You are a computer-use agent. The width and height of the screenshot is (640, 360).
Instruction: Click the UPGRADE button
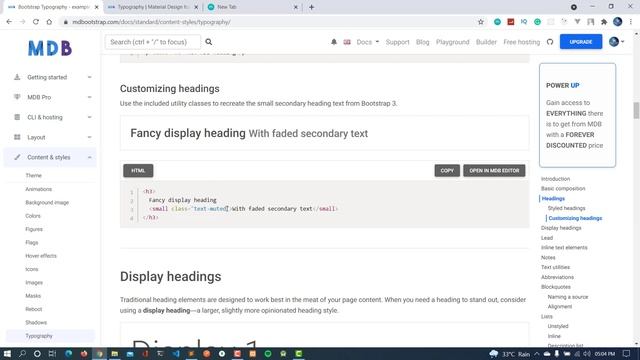click(x=580, y=42)
